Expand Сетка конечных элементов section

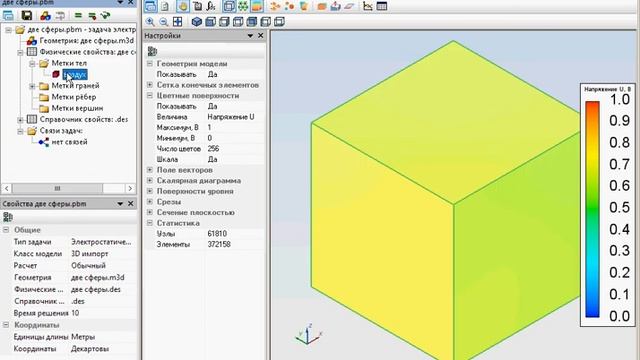(149, 85)
